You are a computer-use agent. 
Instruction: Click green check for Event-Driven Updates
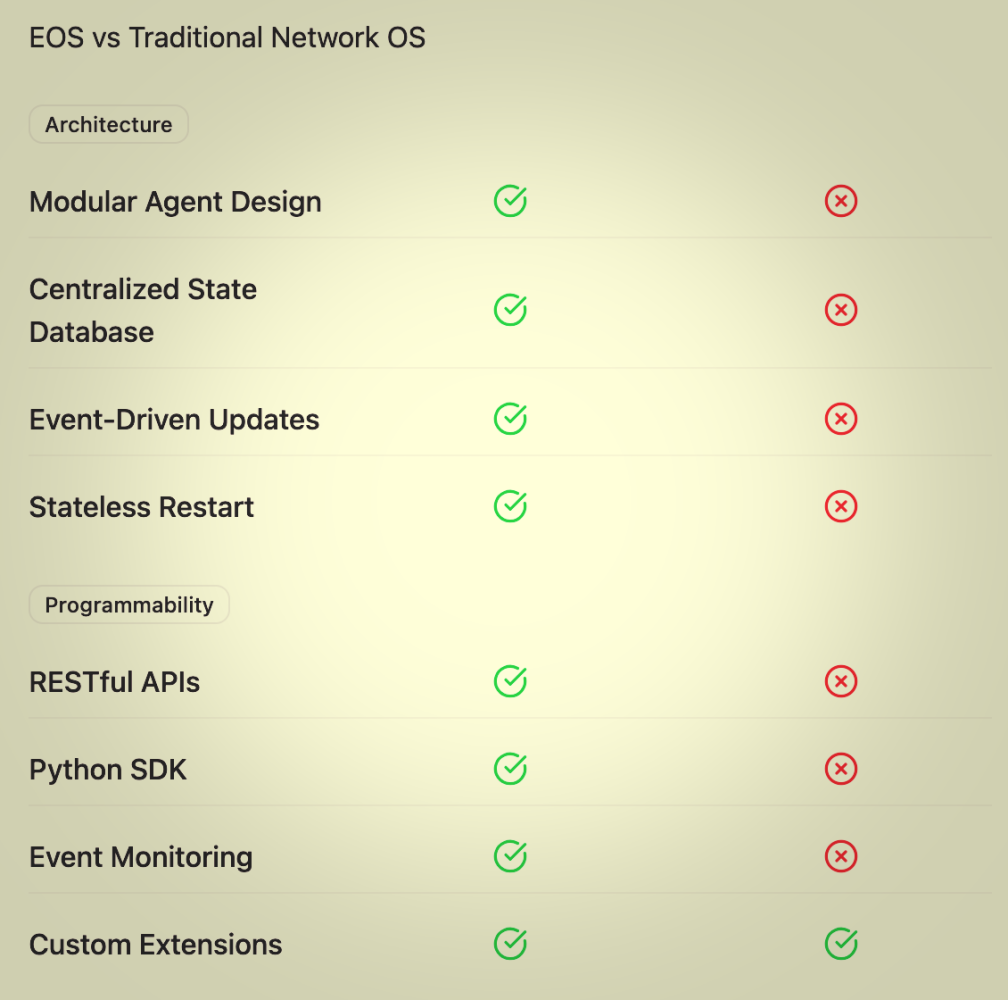(x=510, y=419)
